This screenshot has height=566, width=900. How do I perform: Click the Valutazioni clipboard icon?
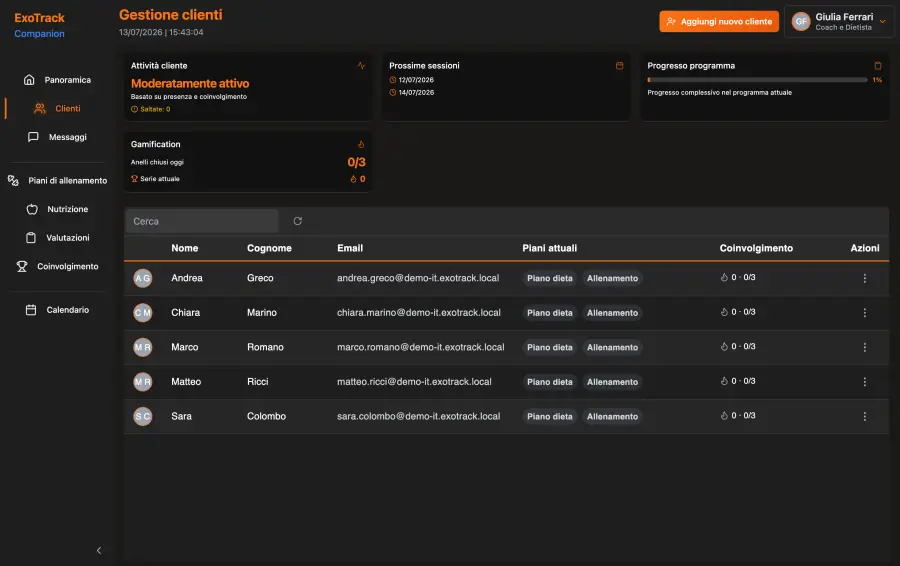click(31, 238)
